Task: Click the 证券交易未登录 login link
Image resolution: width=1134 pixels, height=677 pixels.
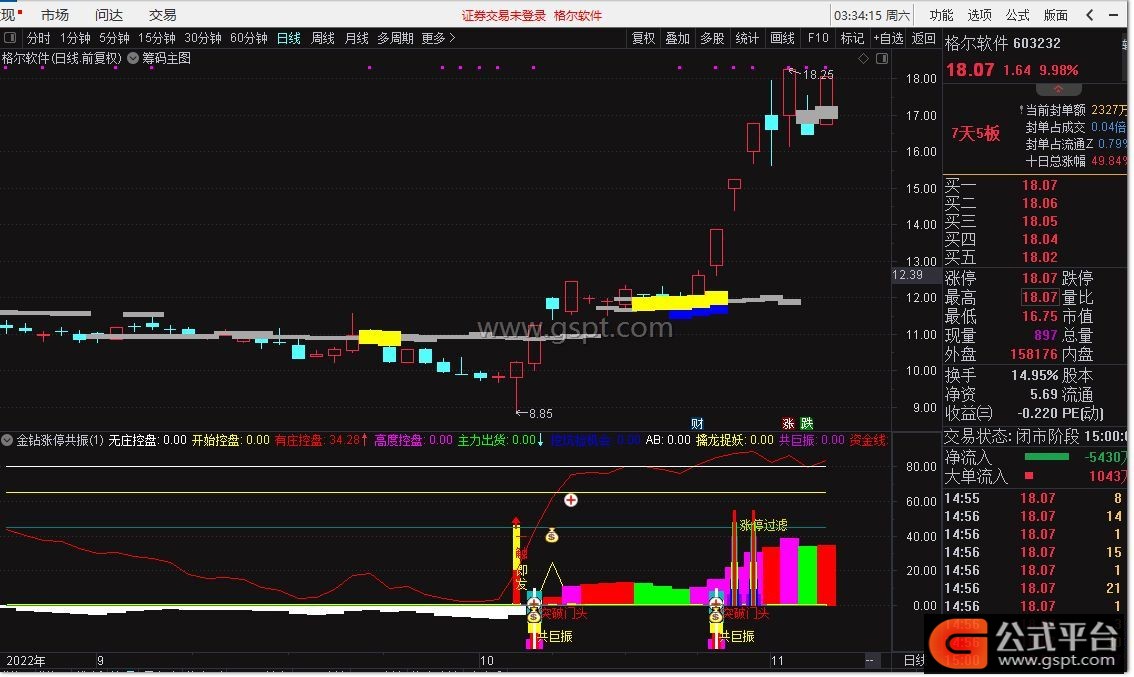Action: (503, 15)
